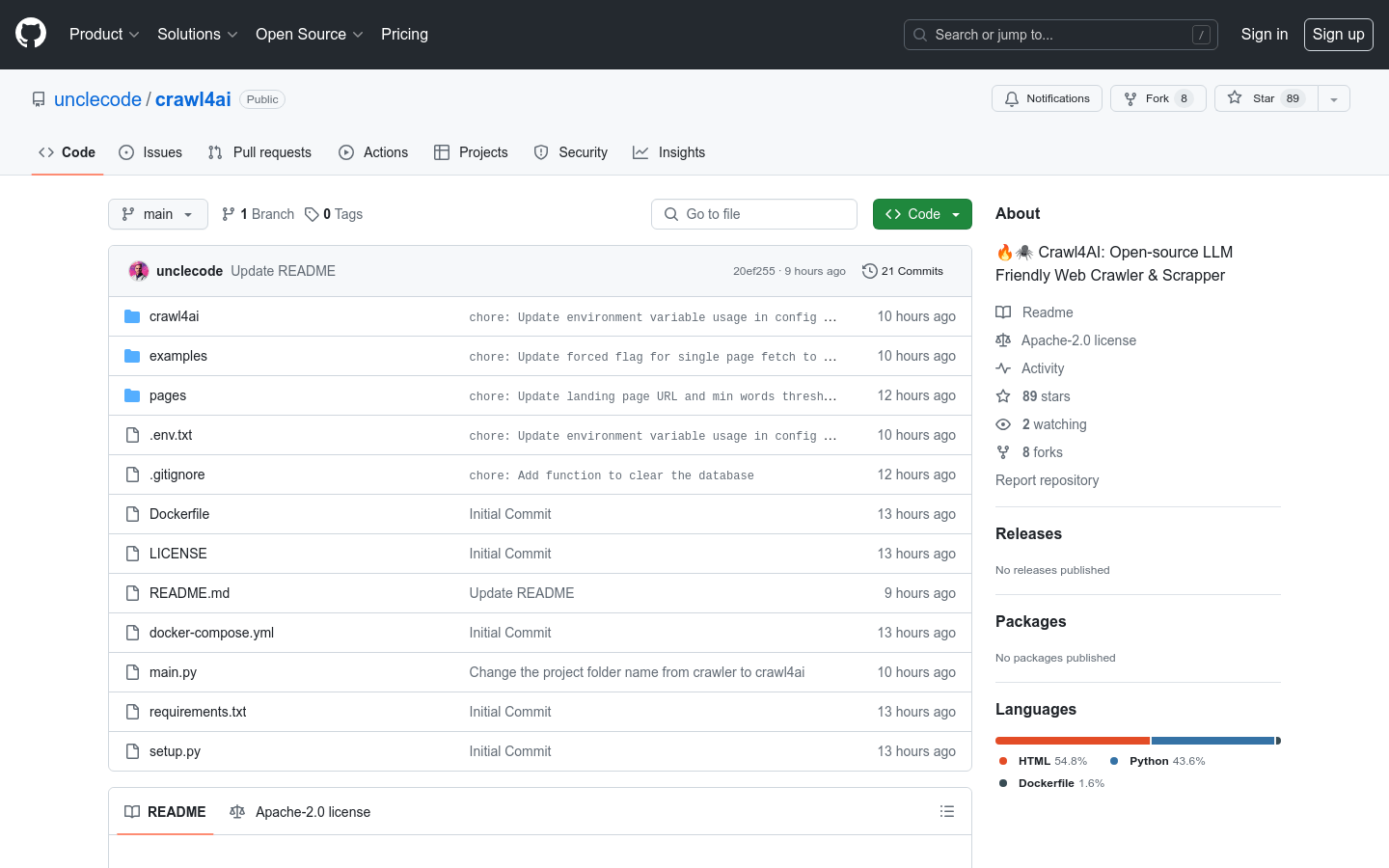Select the Apache-2.0 license tab below files
1389x868 pixels.
300,812
